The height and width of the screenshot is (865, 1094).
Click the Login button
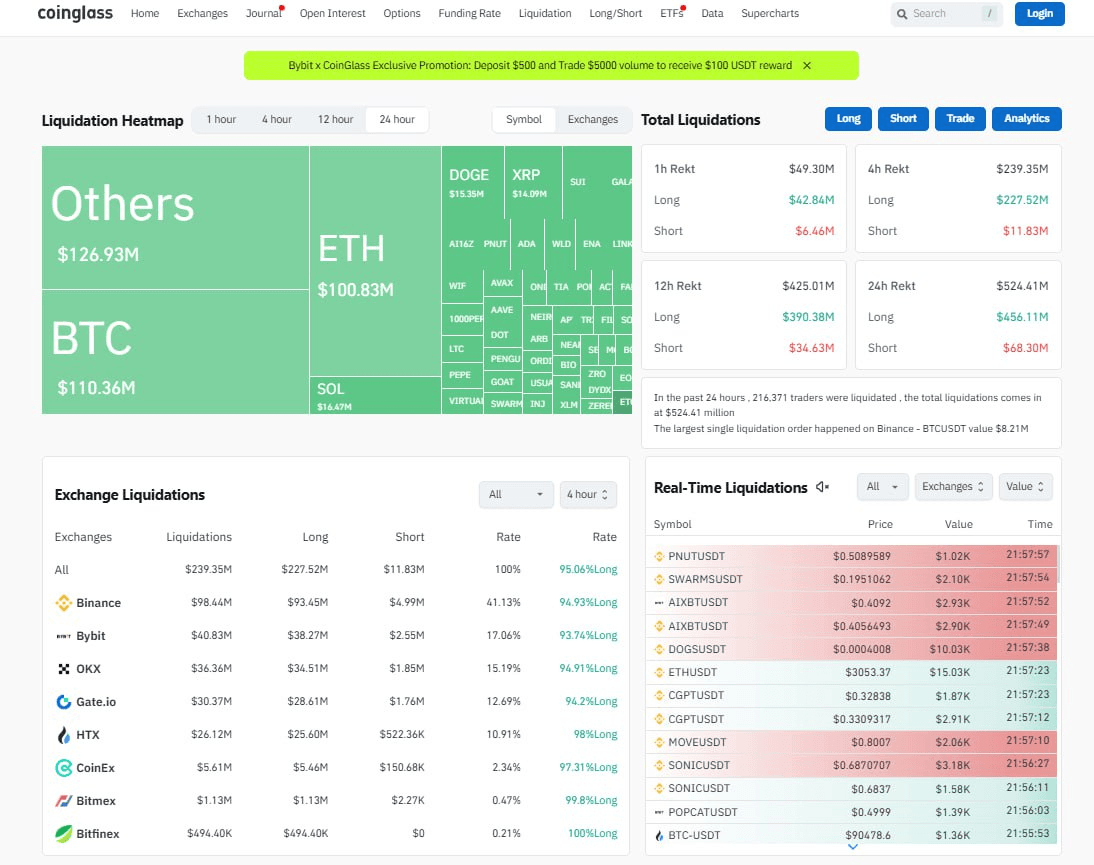click(1040, 14)
